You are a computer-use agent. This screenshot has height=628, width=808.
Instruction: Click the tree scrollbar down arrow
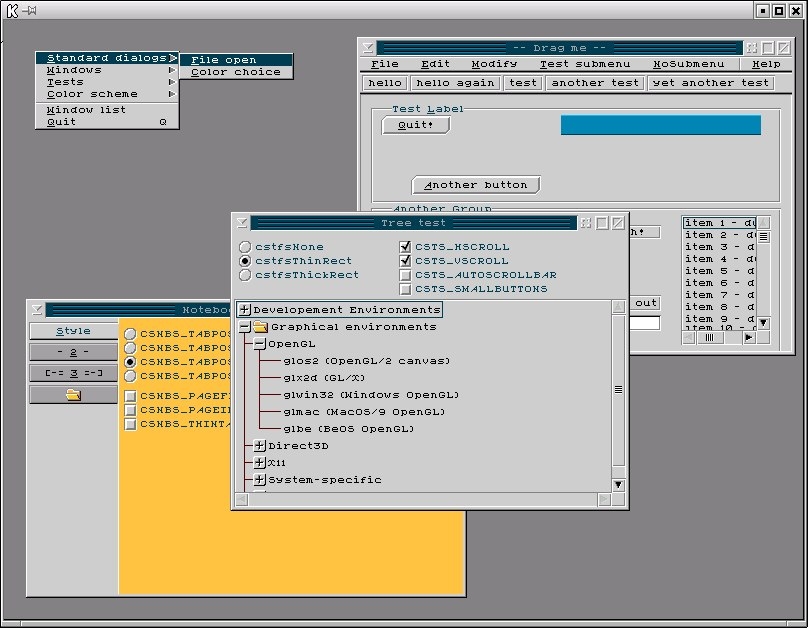click(618, 485)
